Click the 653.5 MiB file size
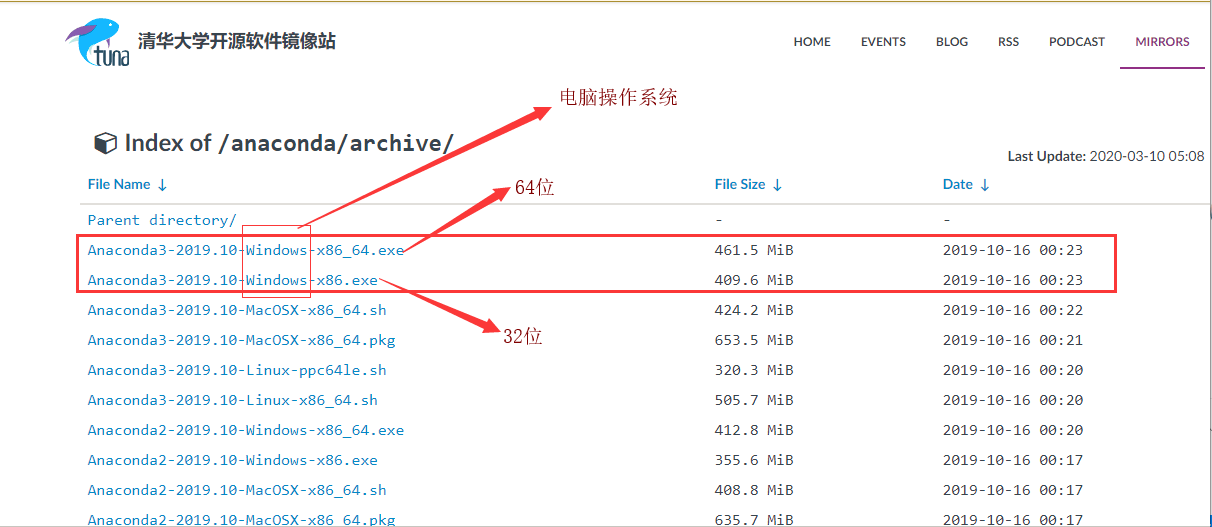 click(754, 340)
